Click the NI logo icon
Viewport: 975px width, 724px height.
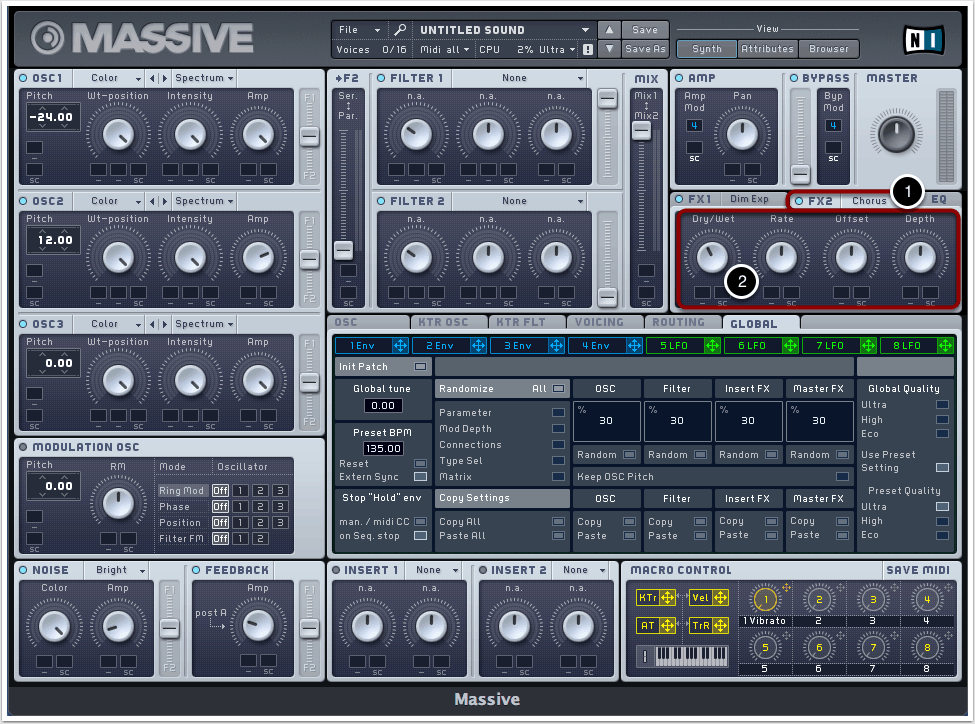[x=923, y=39]
